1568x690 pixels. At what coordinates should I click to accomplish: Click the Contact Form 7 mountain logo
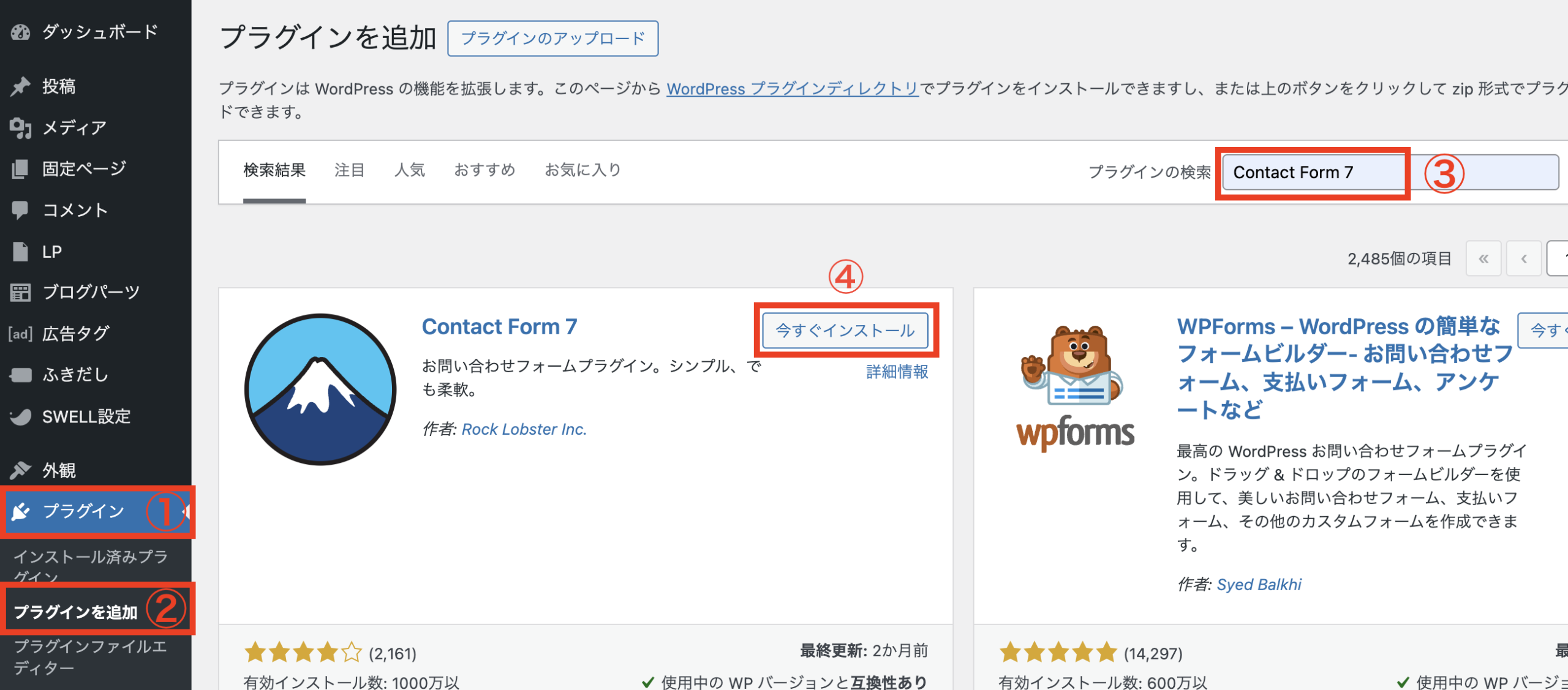pyautogui.click(x=320, y=389)
